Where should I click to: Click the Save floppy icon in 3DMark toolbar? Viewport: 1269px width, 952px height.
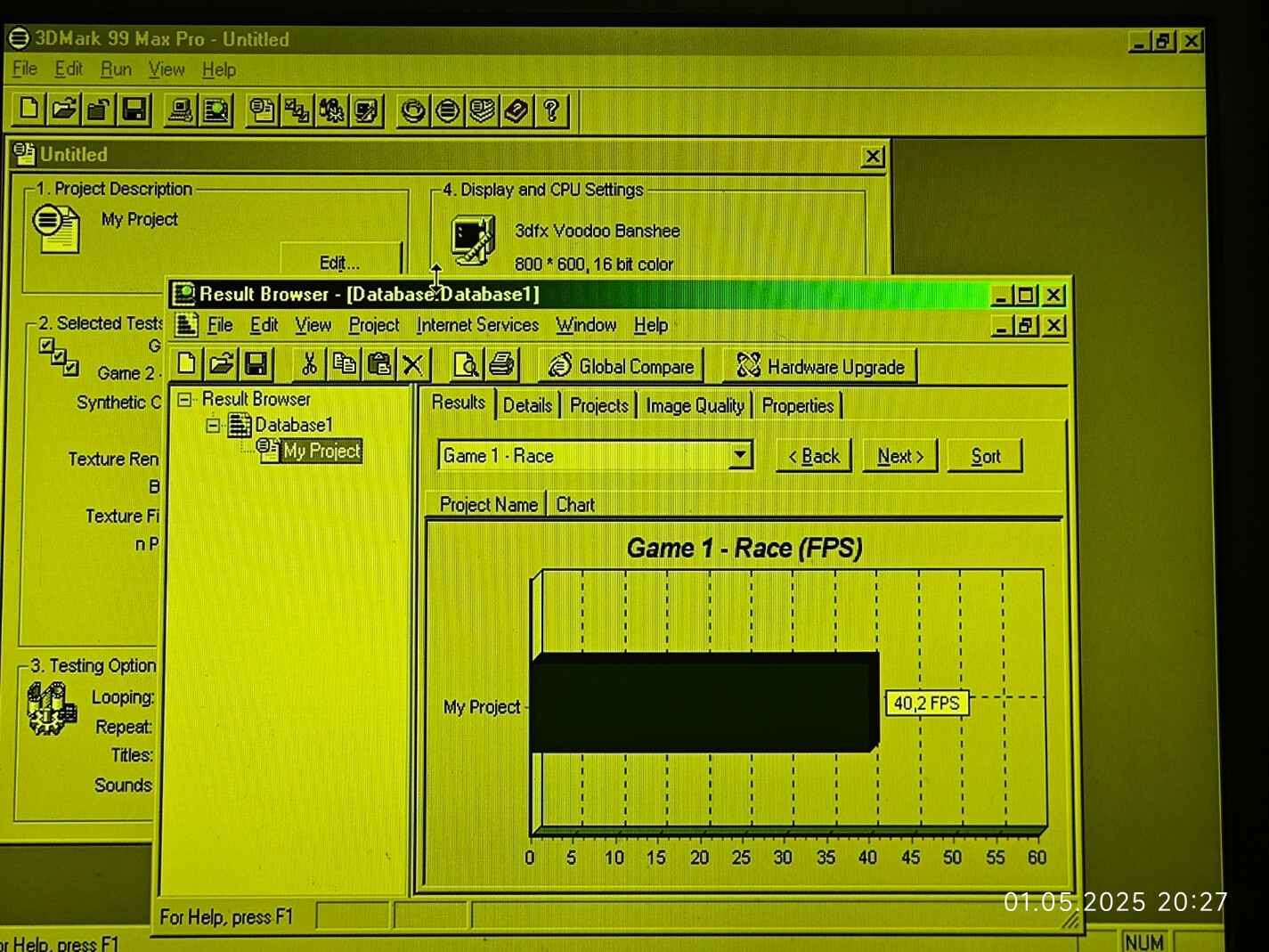(134, 110)
